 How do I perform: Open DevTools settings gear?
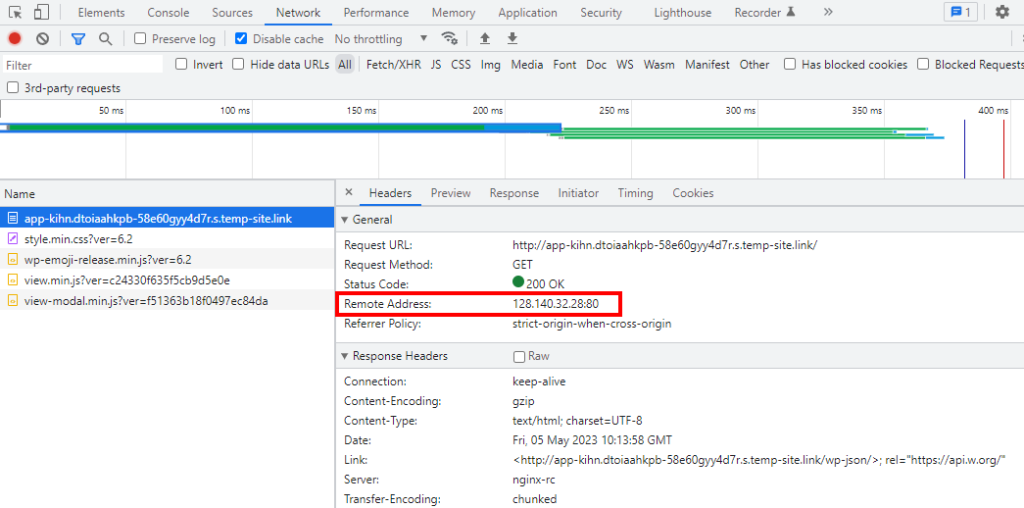(x=1002, y=12)
